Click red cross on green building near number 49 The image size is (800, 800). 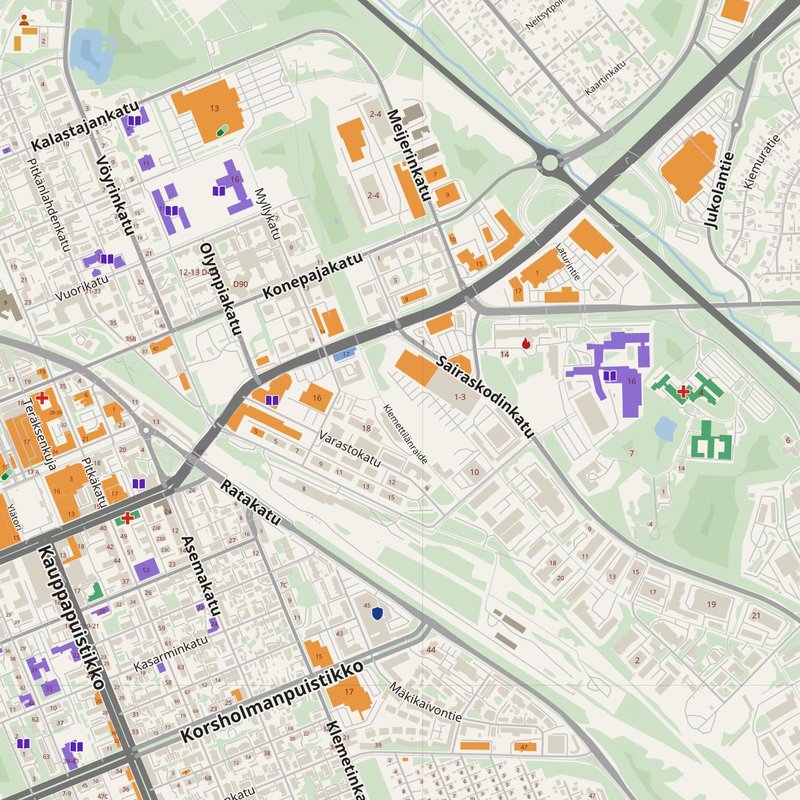127,518
